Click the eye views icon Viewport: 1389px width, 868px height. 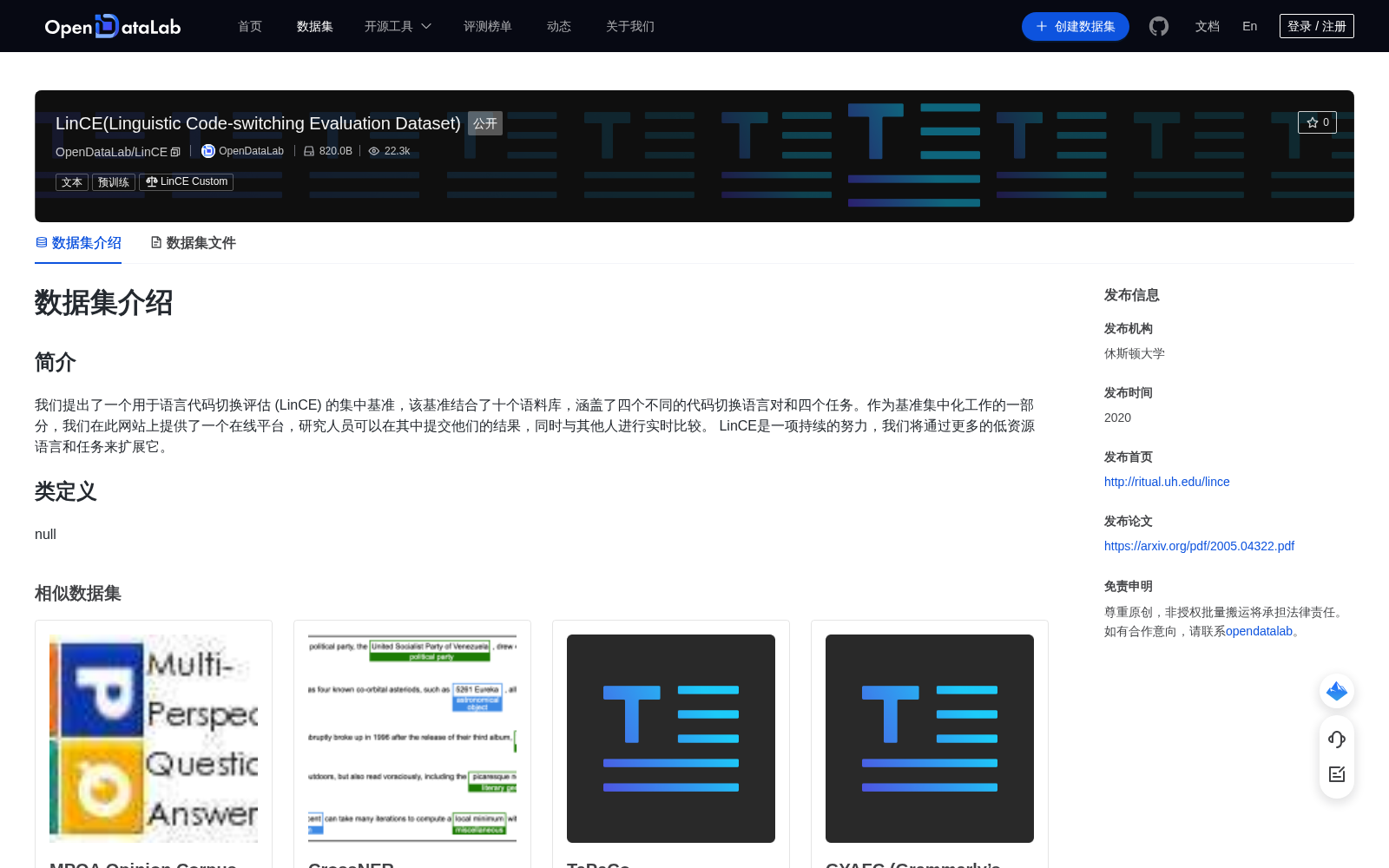click(374, 151)
